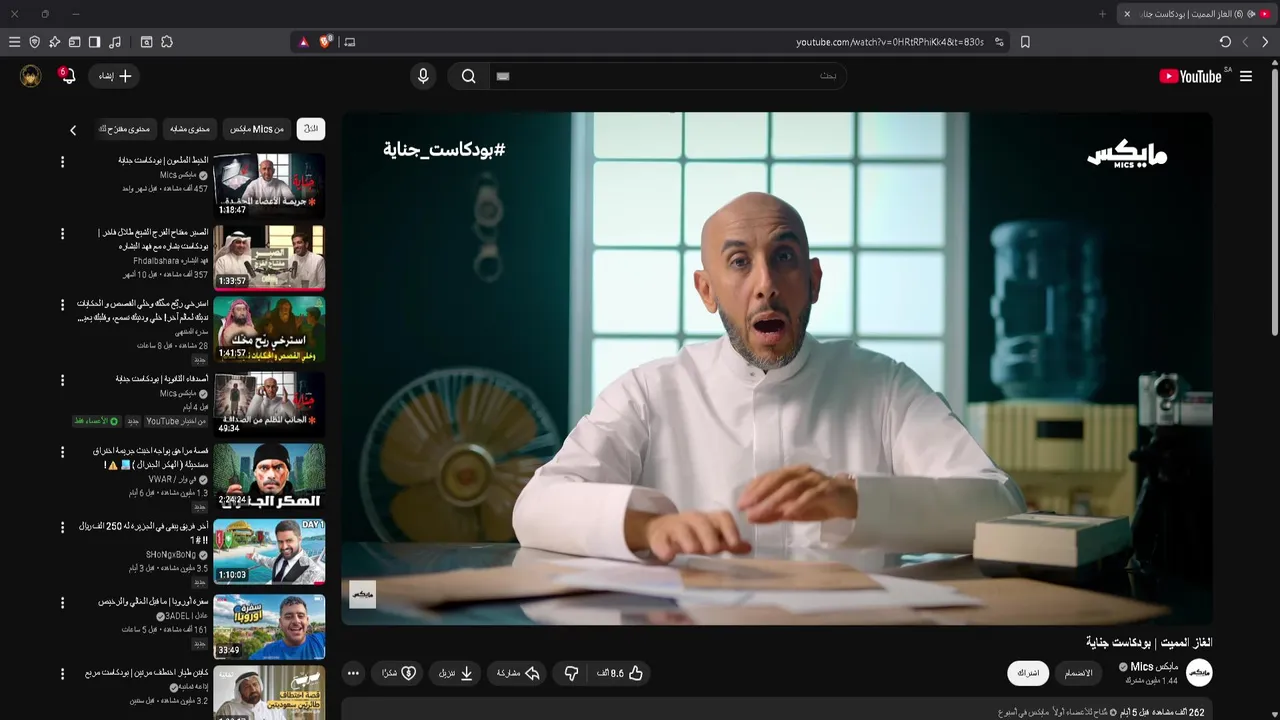
Task: Open the 1:18:47 video thumbnail
Action: point(269,185)
